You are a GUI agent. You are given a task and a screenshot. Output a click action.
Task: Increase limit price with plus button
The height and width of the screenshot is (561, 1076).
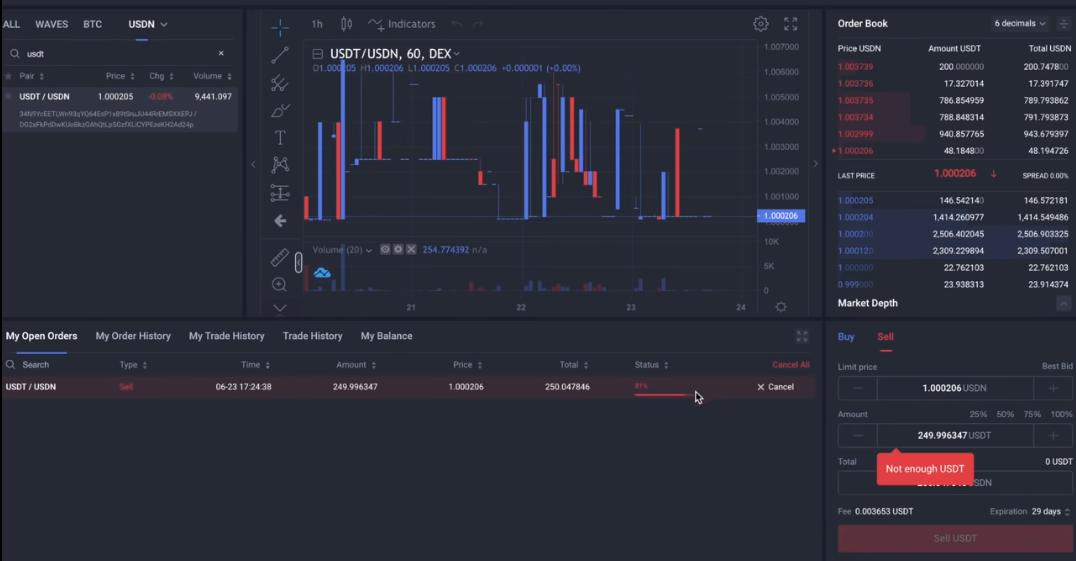(1053, 388)
